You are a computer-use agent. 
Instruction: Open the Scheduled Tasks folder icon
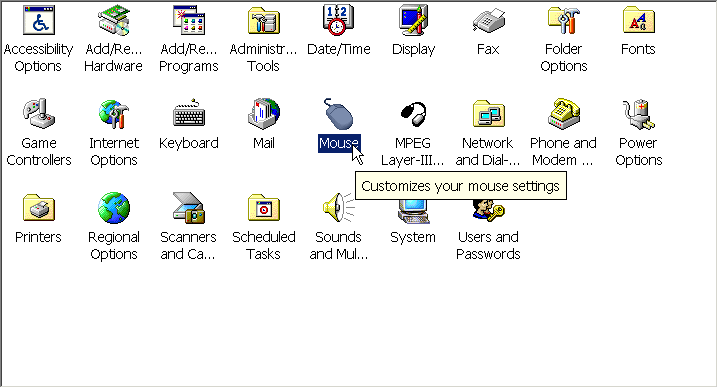(x=264, y=208)
